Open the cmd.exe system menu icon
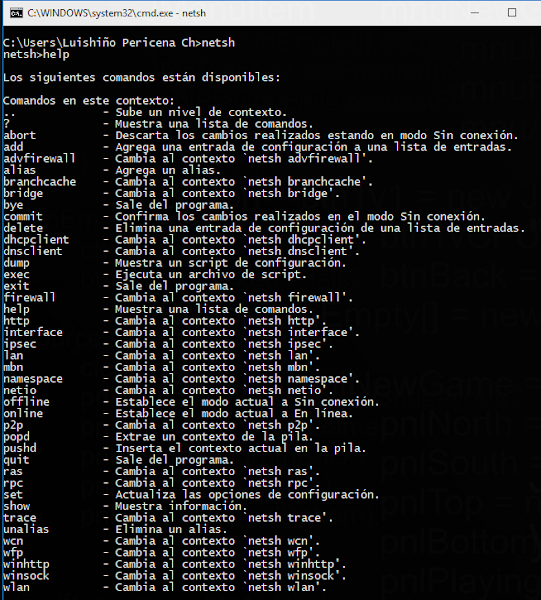This screenshot has width=541, height=600. coord(16,13)
